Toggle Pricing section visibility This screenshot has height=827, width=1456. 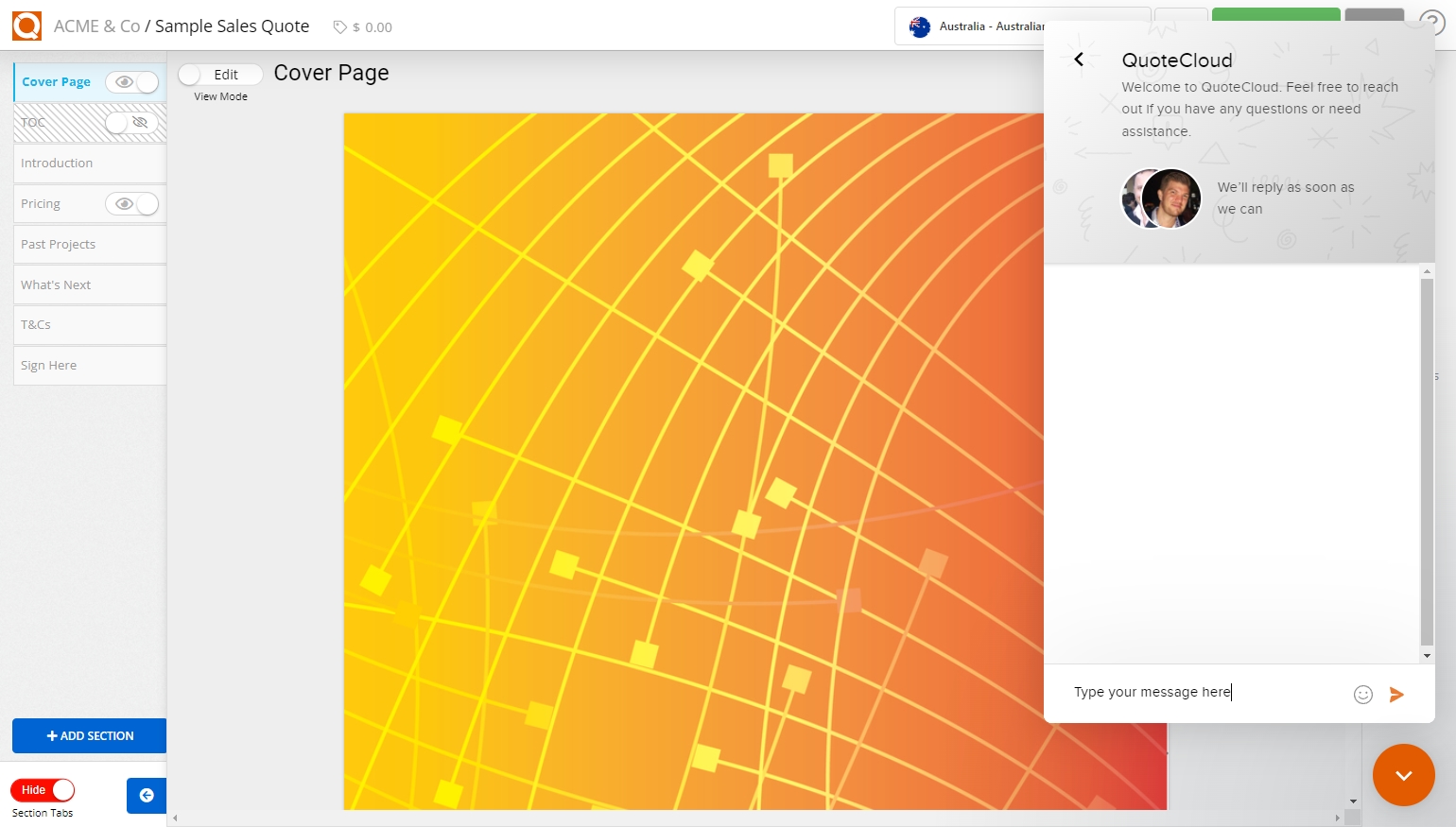tap(132, 204)
